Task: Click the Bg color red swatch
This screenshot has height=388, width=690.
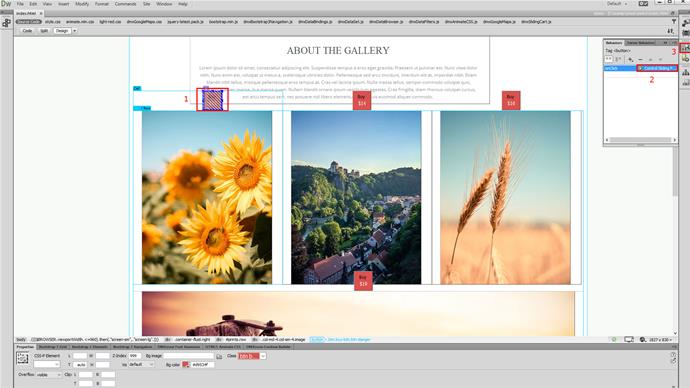Action: [186, 365]
